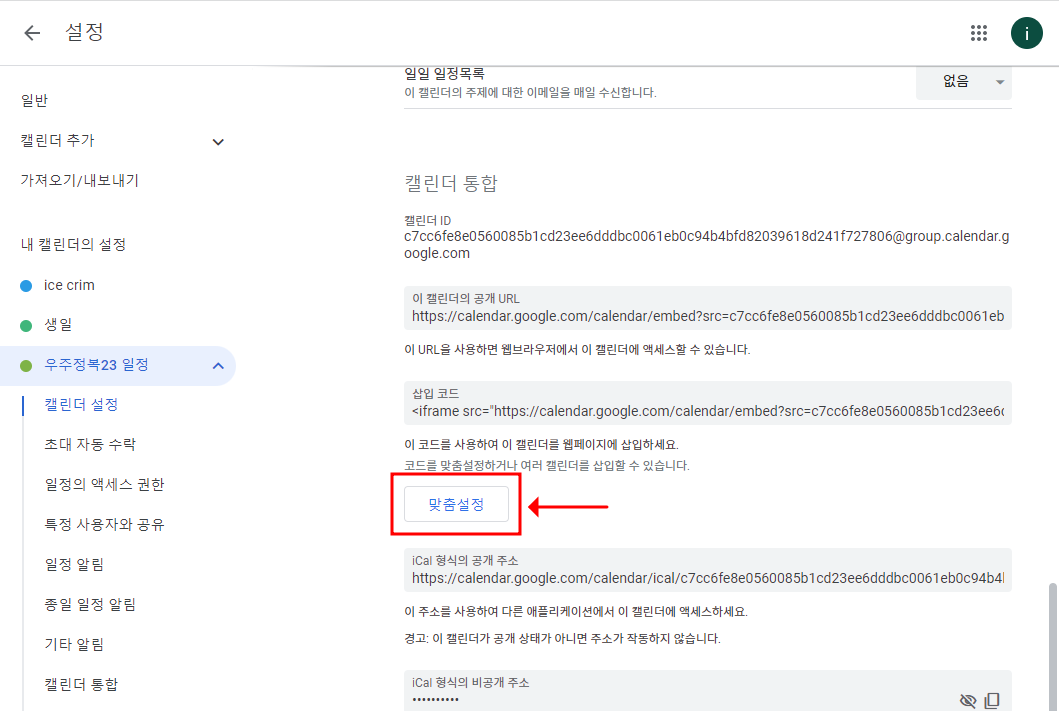Click the 이 캘린더의 공개 URL field
This screenshot has width=1059, height=711.
tap(707, 317)
